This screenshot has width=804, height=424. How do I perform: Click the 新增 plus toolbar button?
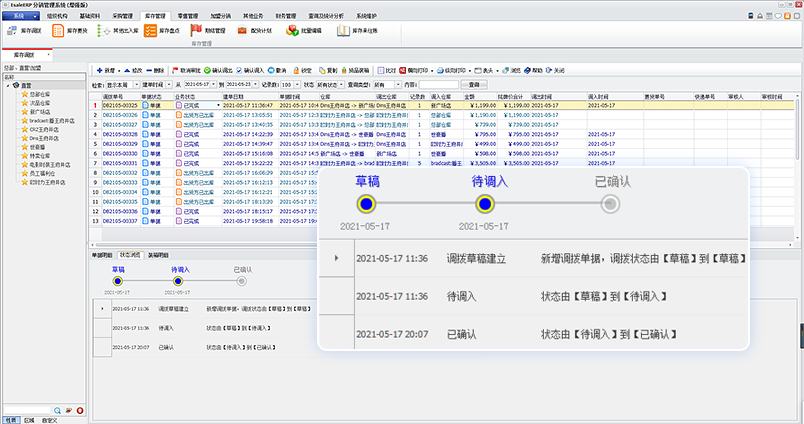[x=106, y=71]
